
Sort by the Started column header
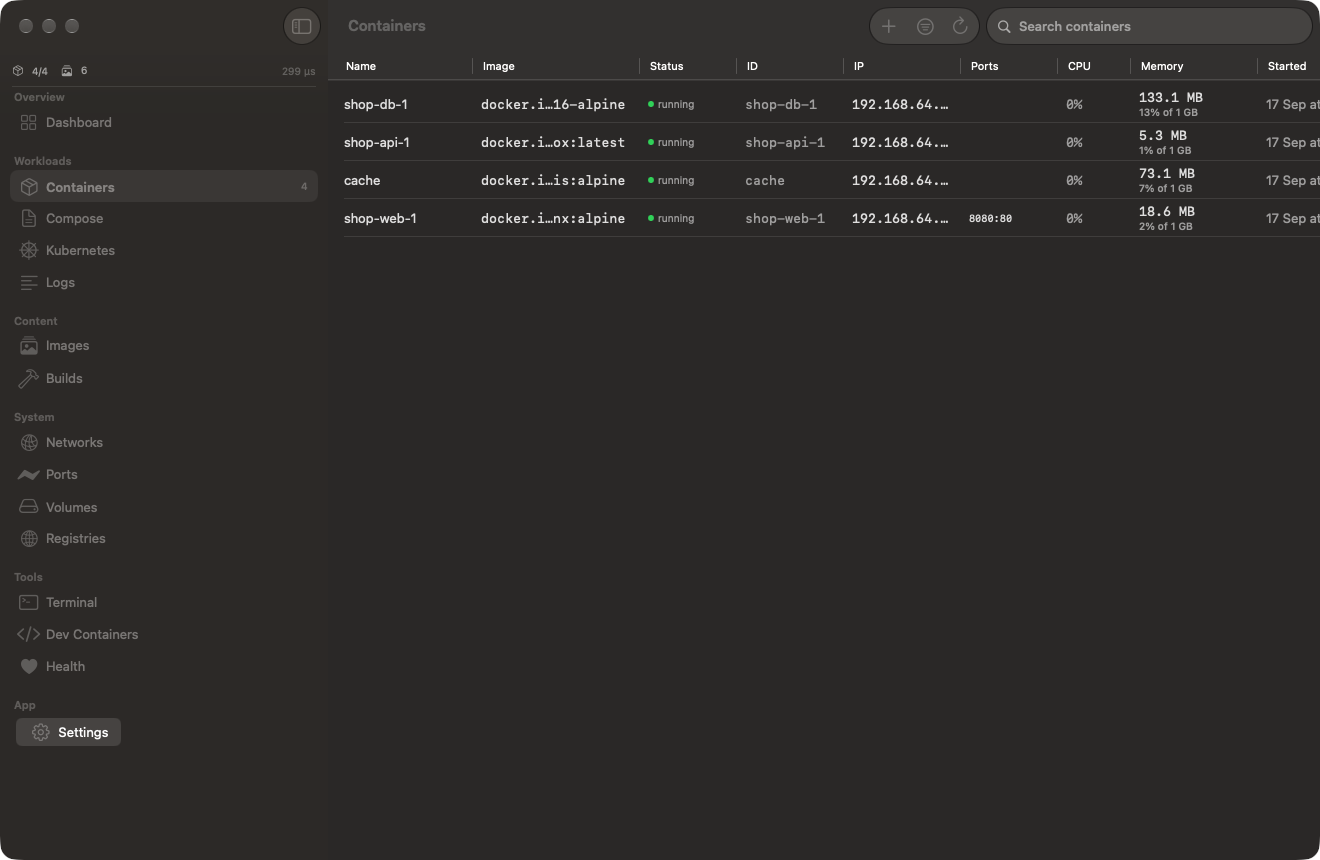click(1287, 66)
